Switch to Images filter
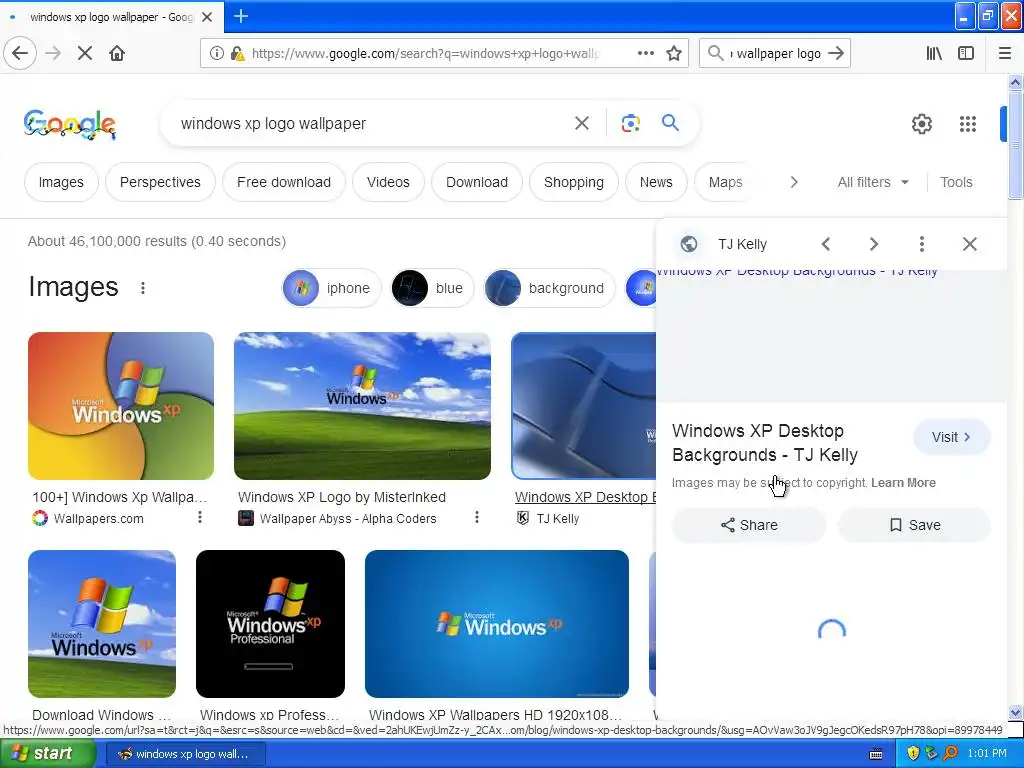Screen dimensions: 1024x768 pyautogui.click(x=61, y=182)
